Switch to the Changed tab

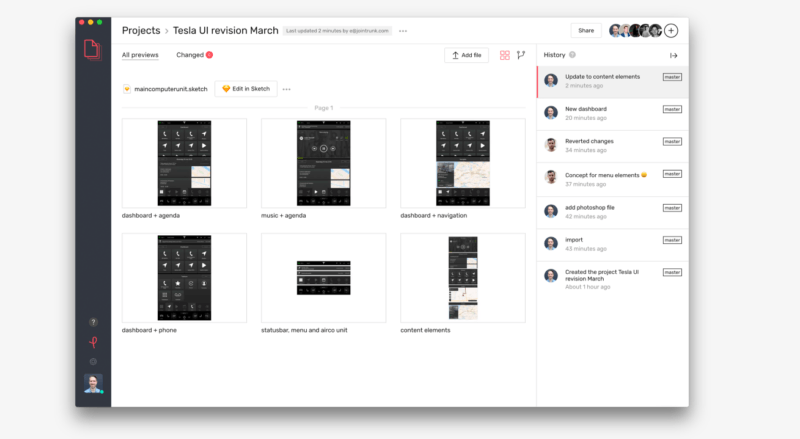(x=190, y=55)
